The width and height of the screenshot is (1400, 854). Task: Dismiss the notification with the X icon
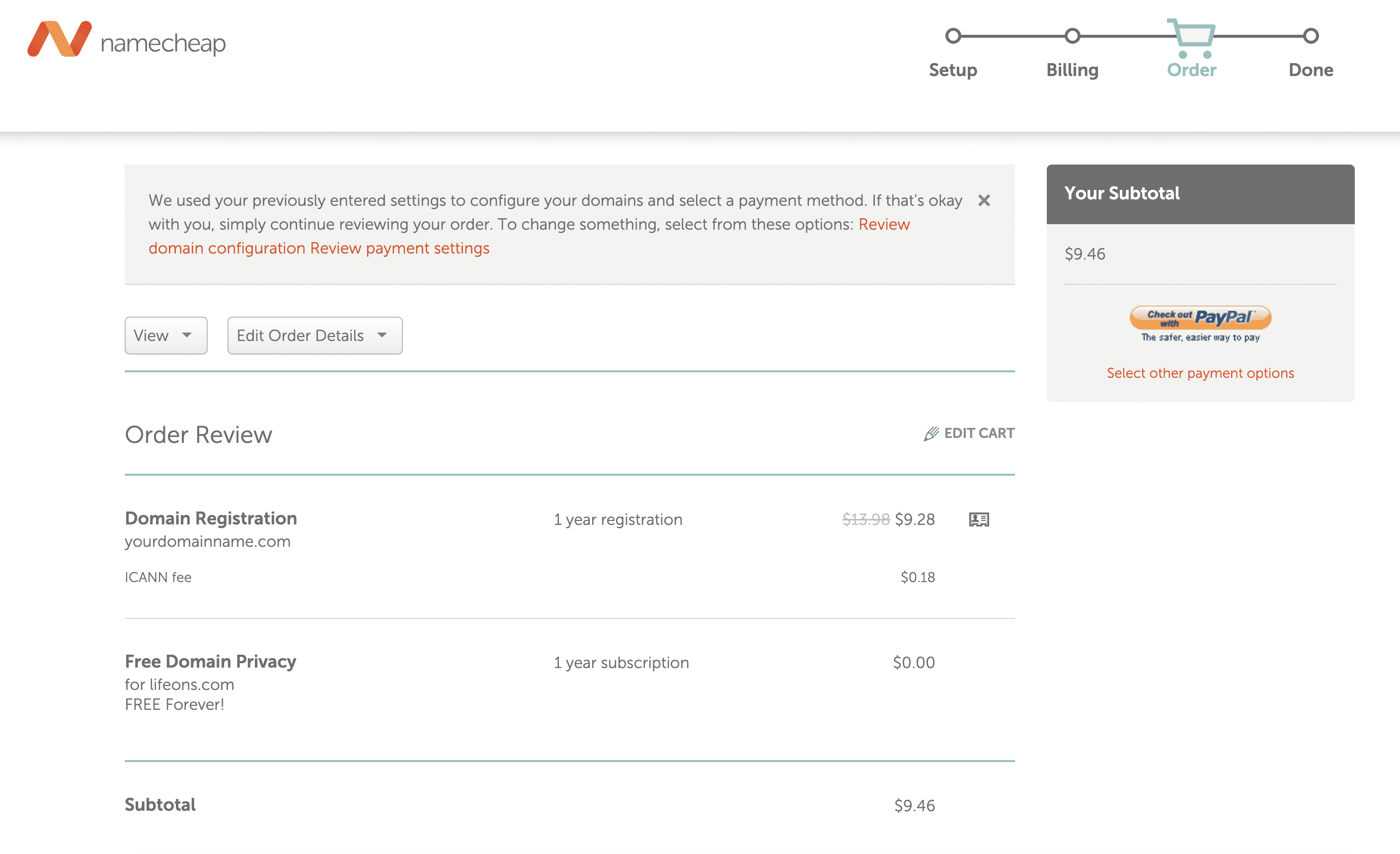(x=984, y=200)
